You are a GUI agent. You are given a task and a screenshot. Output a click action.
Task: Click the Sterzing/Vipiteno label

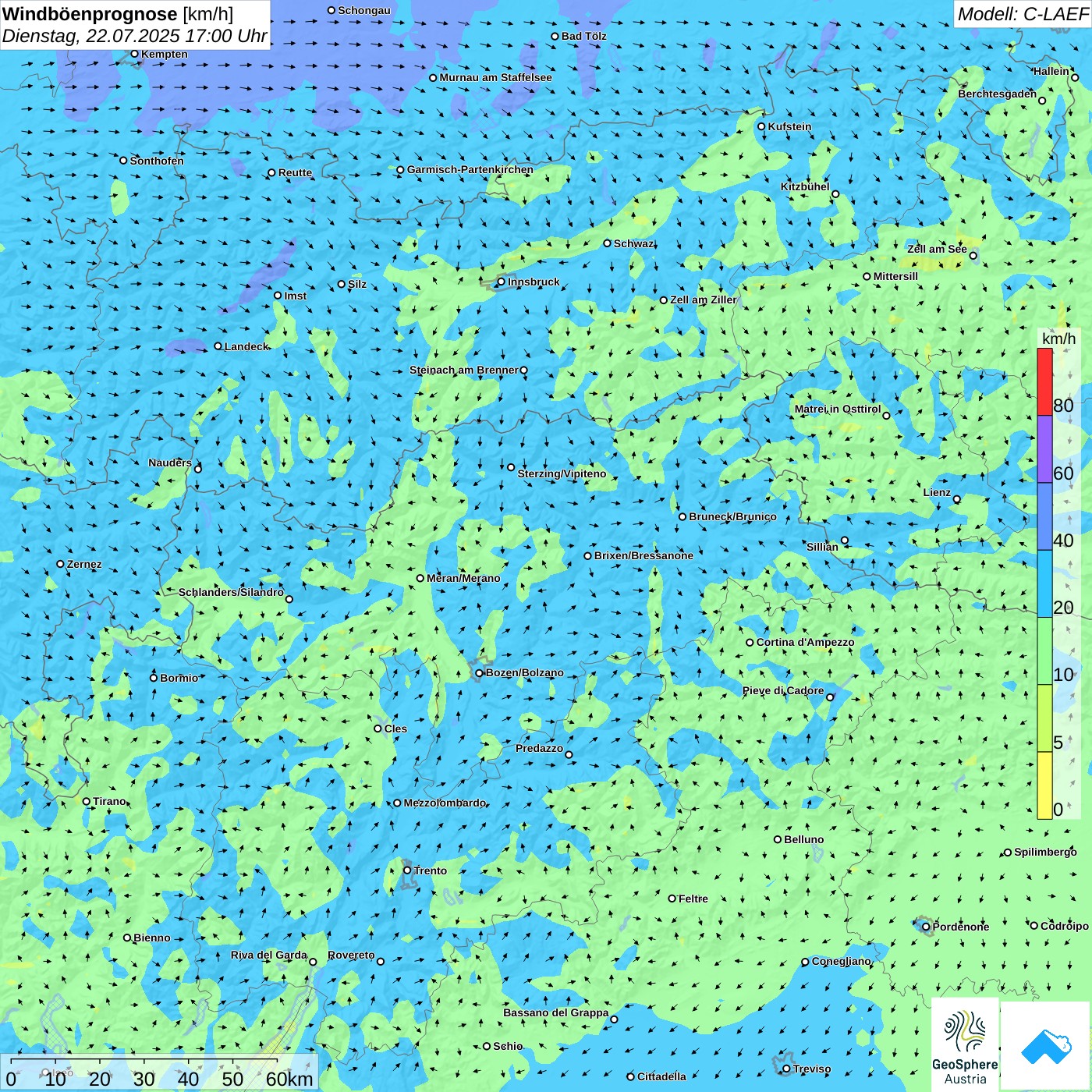tap(562, 473)
